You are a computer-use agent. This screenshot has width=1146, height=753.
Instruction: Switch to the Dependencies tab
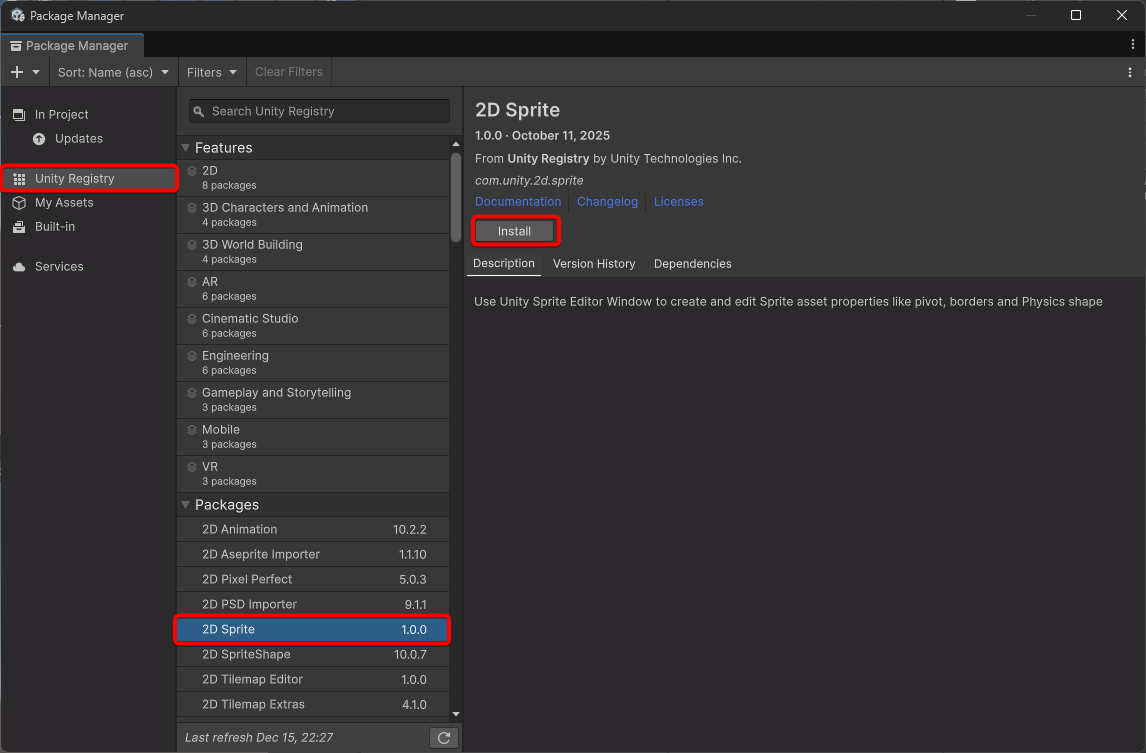coord(692,264)
